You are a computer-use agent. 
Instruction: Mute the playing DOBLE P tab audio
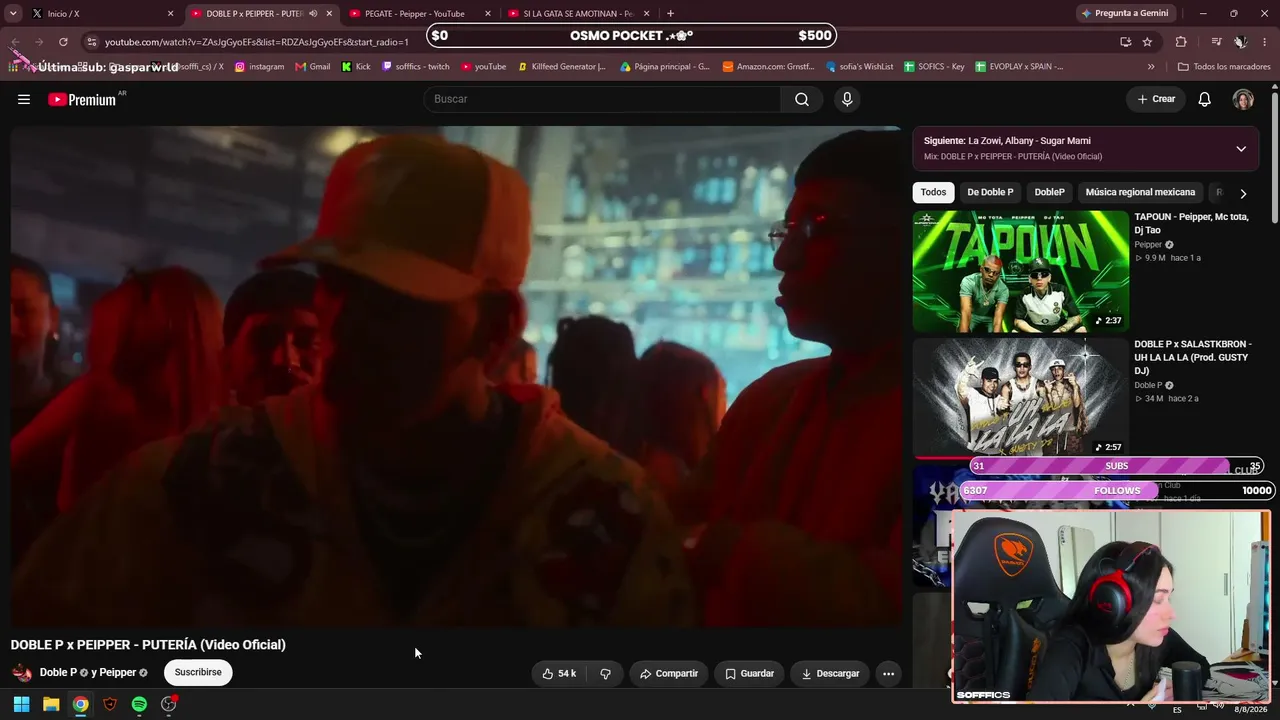[313, 14]
